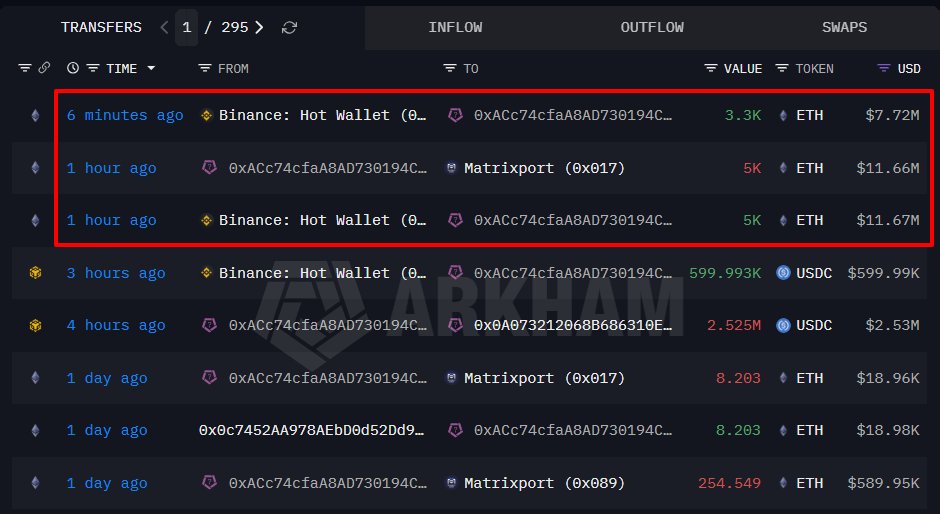Image resolution: width=940 pixels, height=514 pixels.
Task: Open the USD column filter
Action: coord(884,68)
